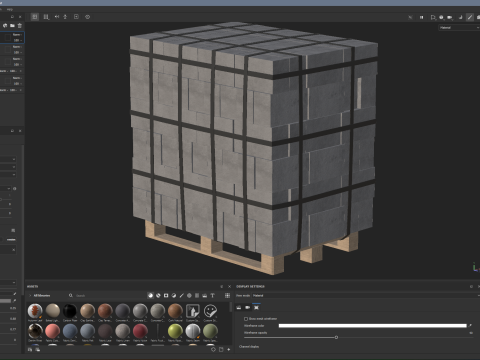This screenshot has width=480, height=360.
Task: Click the upward arrow icon in top toolbar
Action: point(65,17)
